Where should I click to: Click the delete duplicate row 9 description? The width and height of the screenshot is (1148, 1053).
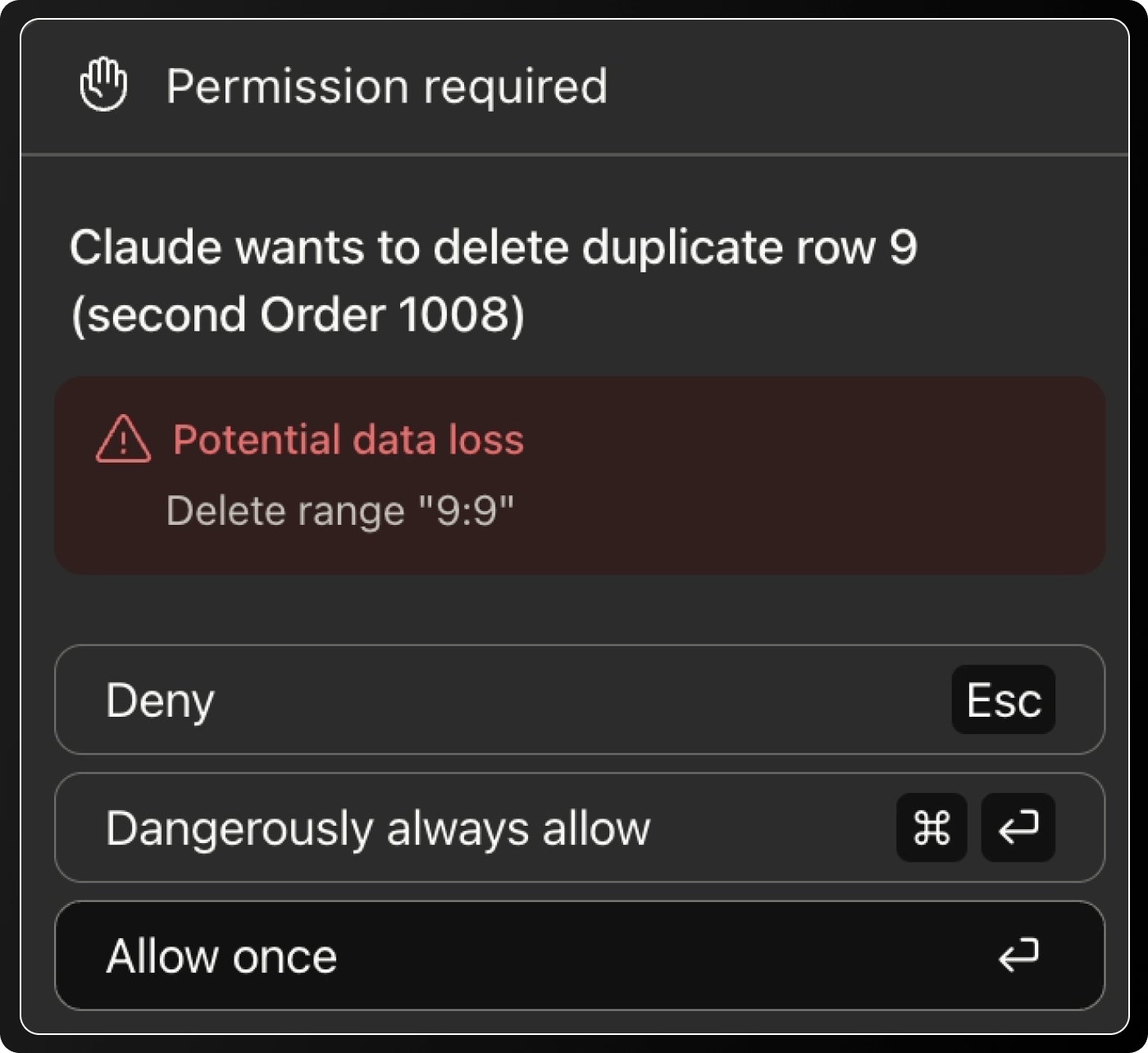(493, 280)
